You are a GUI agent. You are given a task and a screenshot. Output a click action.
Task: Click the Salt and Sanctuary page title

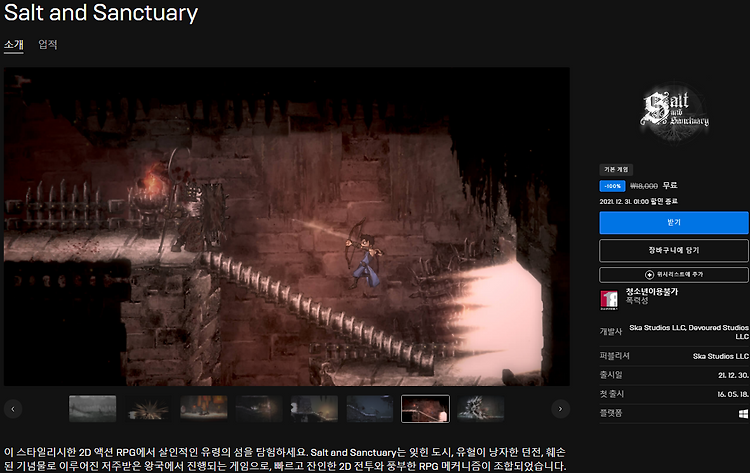tap(101, 13)
